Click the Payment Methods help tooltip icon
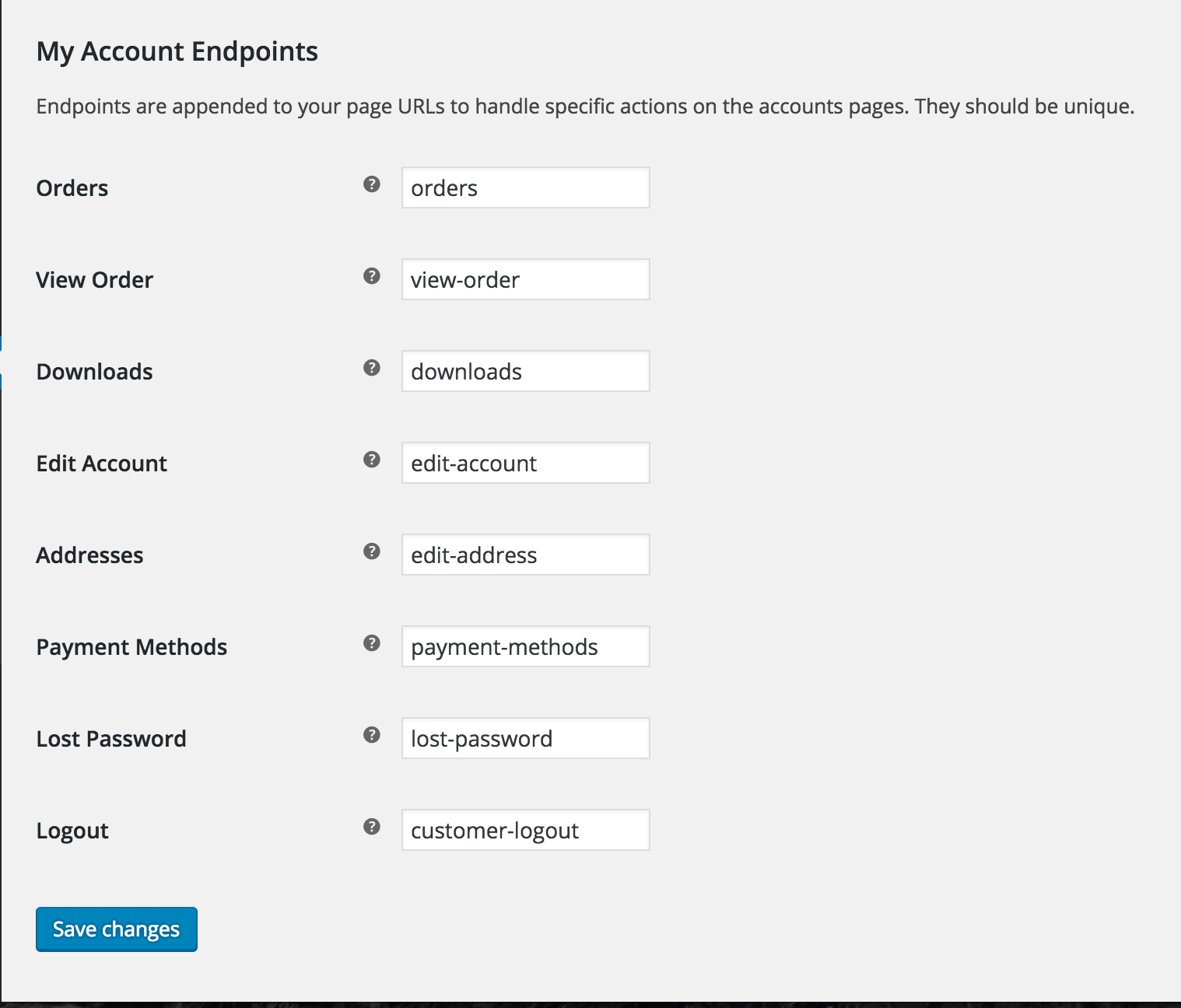Viewport: 1181px width, 1008px height. click(372, 642)
